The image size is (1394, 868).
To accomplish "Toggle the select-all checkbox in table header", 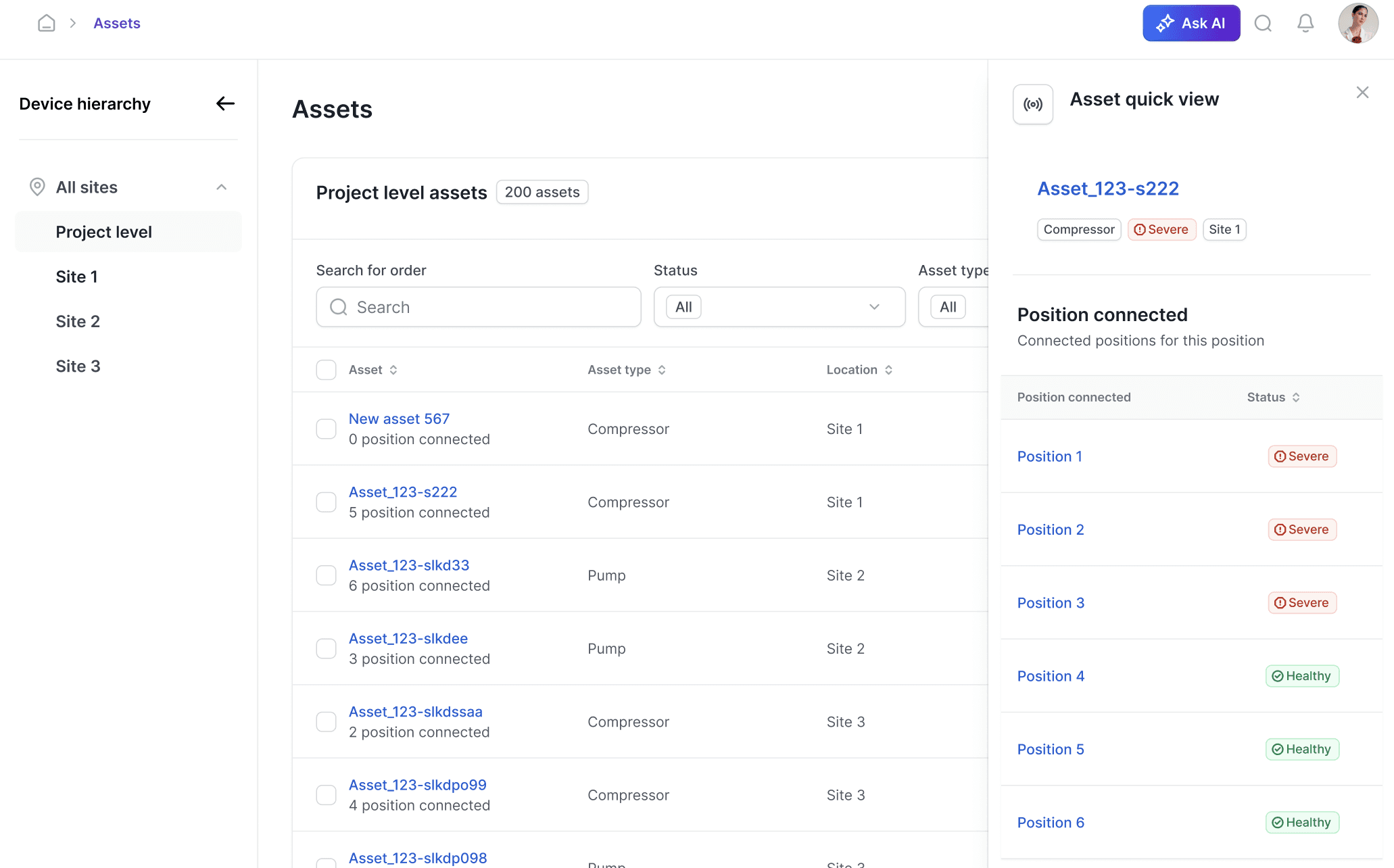I will tap(327, 370).
